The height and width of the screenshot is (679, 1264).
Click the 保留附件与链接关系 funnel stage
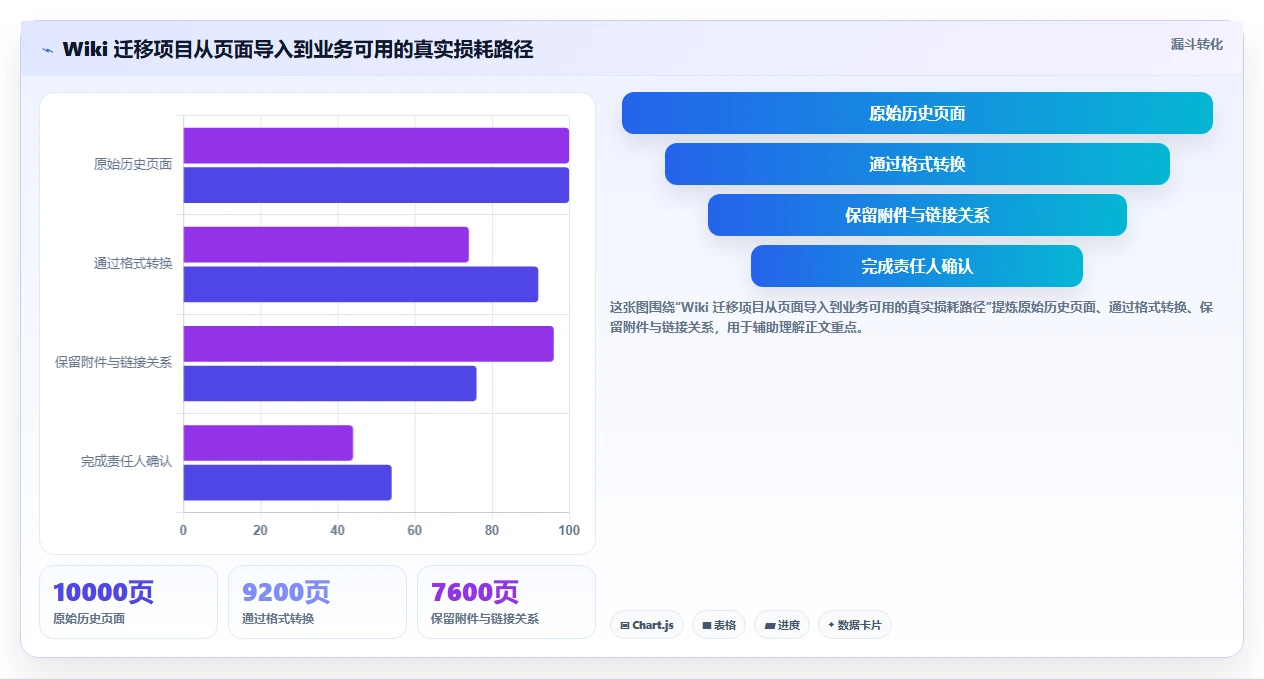coord(917,215)
